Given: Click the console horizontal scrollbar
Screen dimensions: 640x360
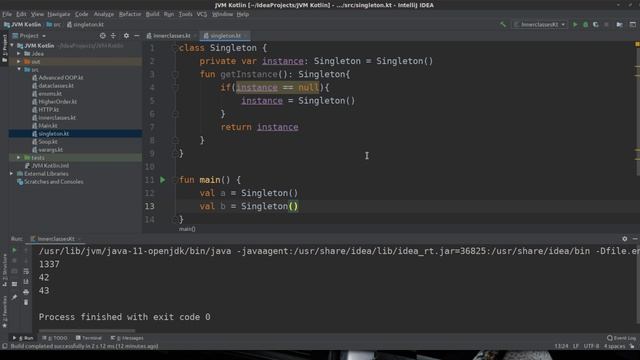Looking at the screenshot, I should pos(87,331).
